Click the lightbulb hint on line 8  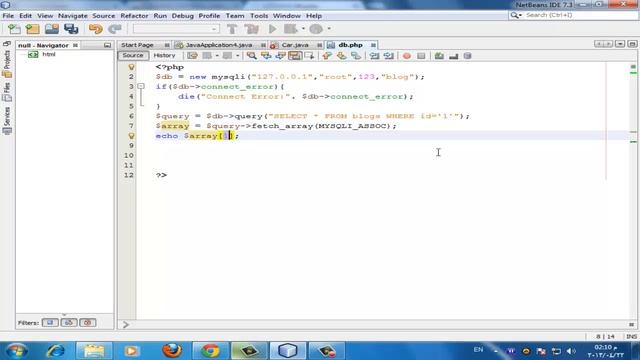[x=131, y=136]
